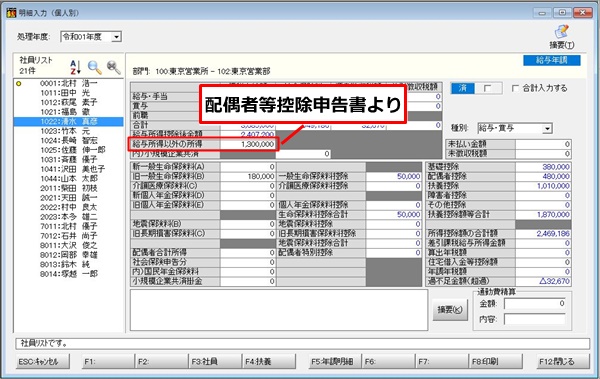Click the 摘要(K) button
This screenshot has width=600, height=379.
click(450, 309)
